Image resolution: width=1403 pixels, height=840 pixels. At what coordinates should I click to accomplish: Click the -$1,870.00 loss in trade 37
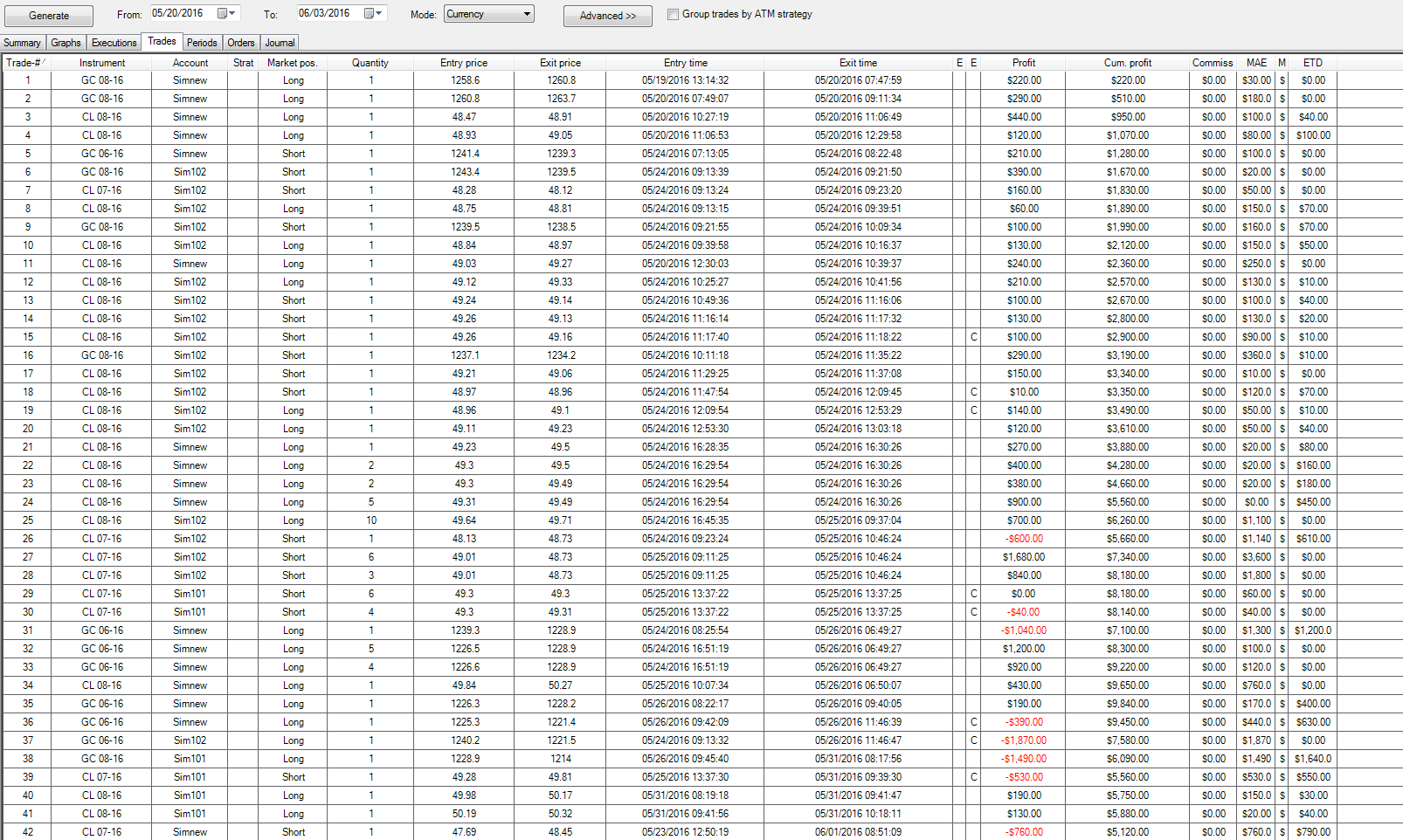tap(1024, 740)
